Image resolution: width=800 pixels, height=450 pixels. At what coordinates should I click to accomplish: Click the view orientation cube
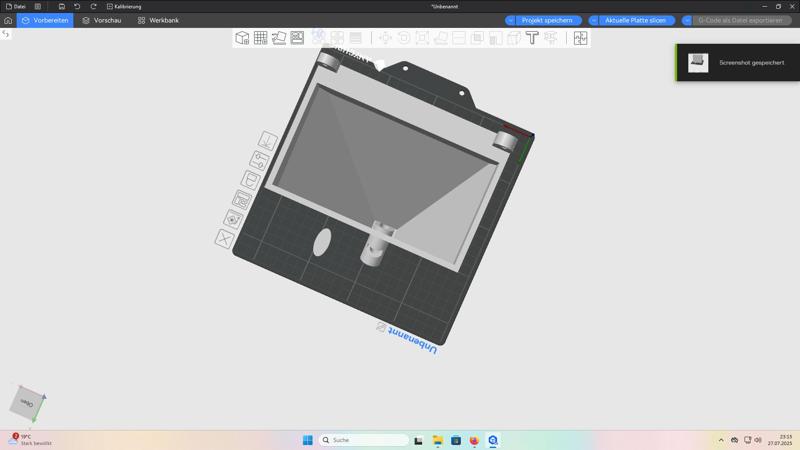click(28, 403)
